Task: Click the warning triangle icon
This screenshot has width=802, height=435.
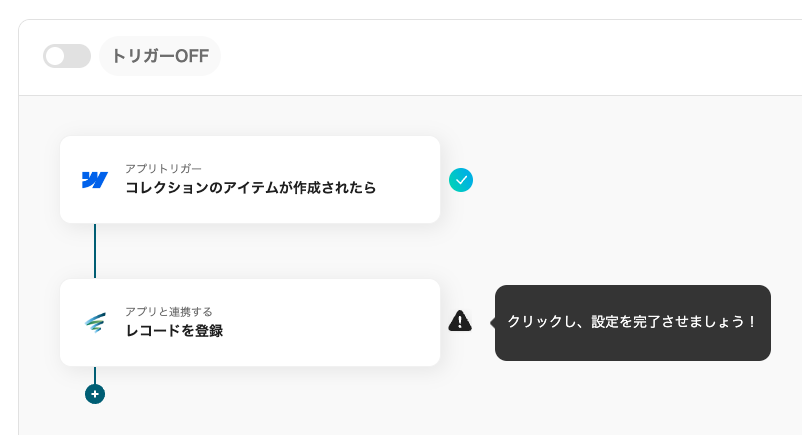Action: click(x=460, y=321)
